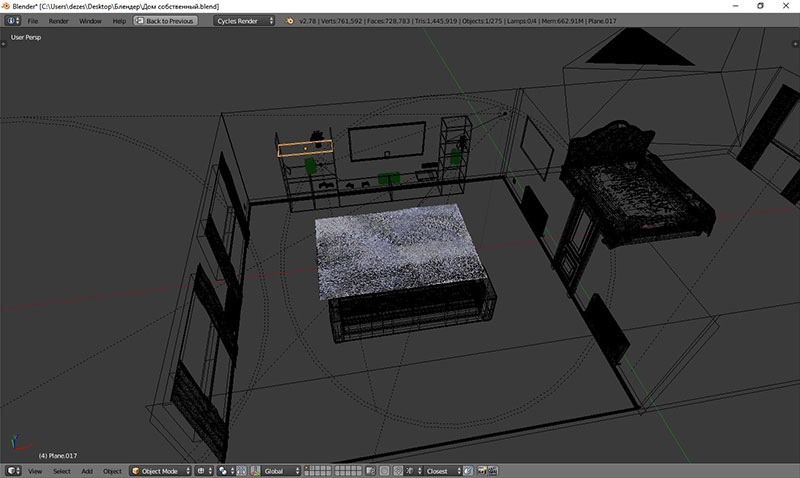800x478 pixels.
Task: Open the viewport shading mode selector
Action: point(204,470)
